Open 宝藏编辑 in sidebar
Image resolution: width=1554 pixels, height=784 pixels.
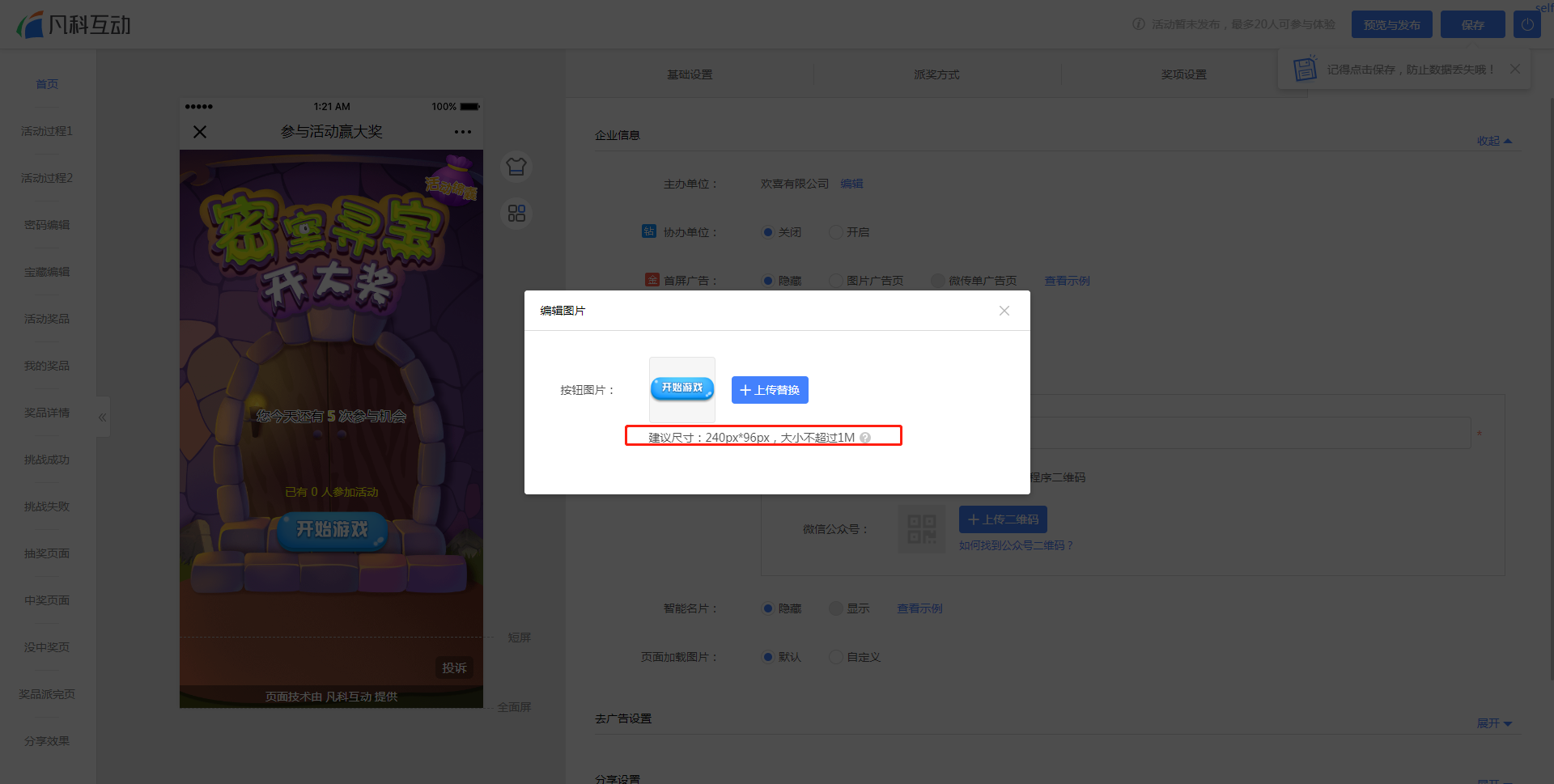[47, 272]
